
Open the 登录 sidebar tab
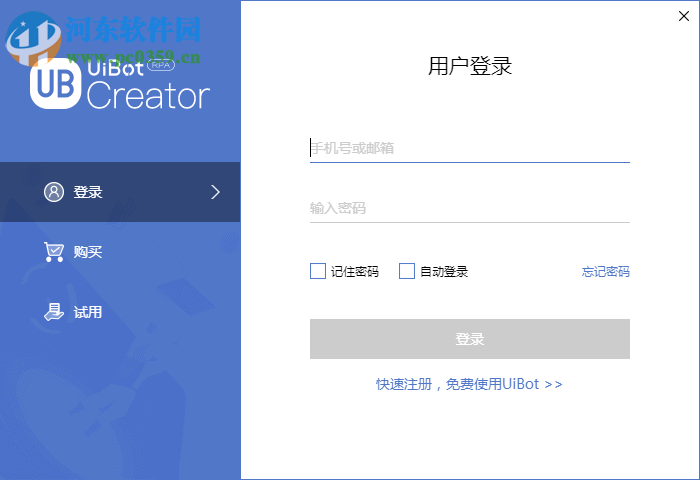click(120, 192)
